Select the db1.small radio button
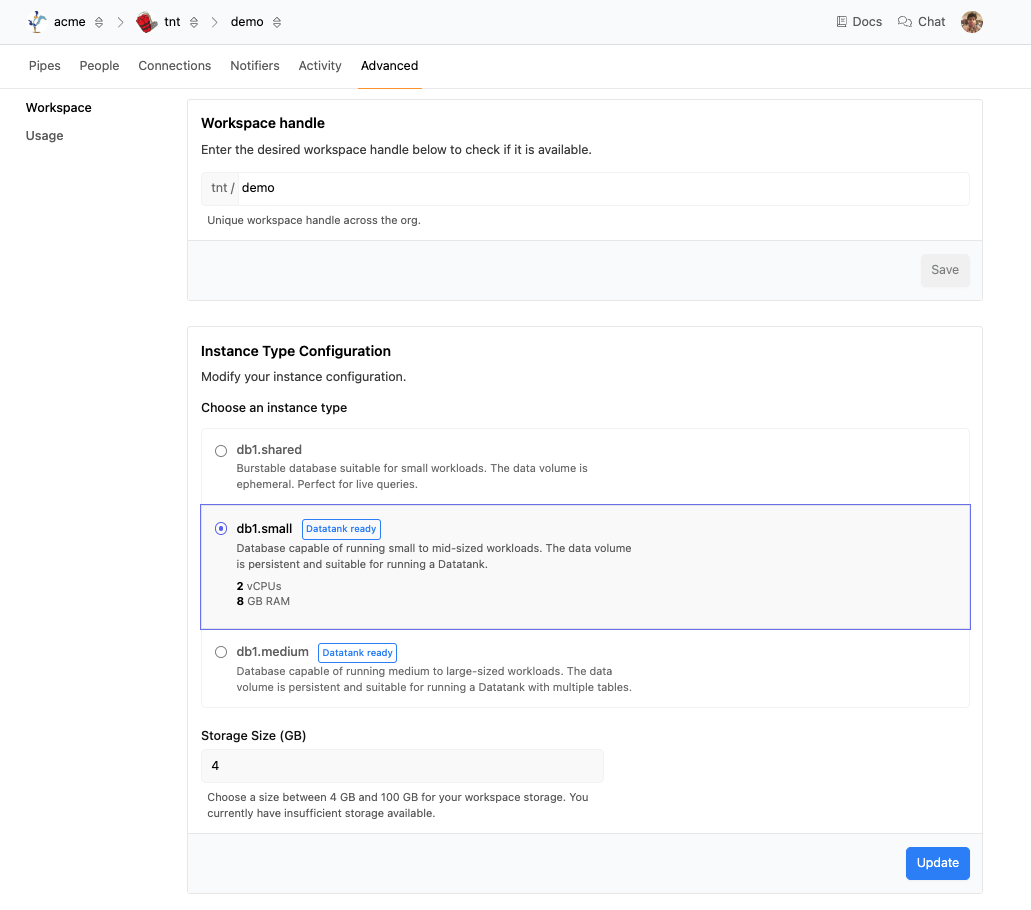1031x910 pixels. 221,529
